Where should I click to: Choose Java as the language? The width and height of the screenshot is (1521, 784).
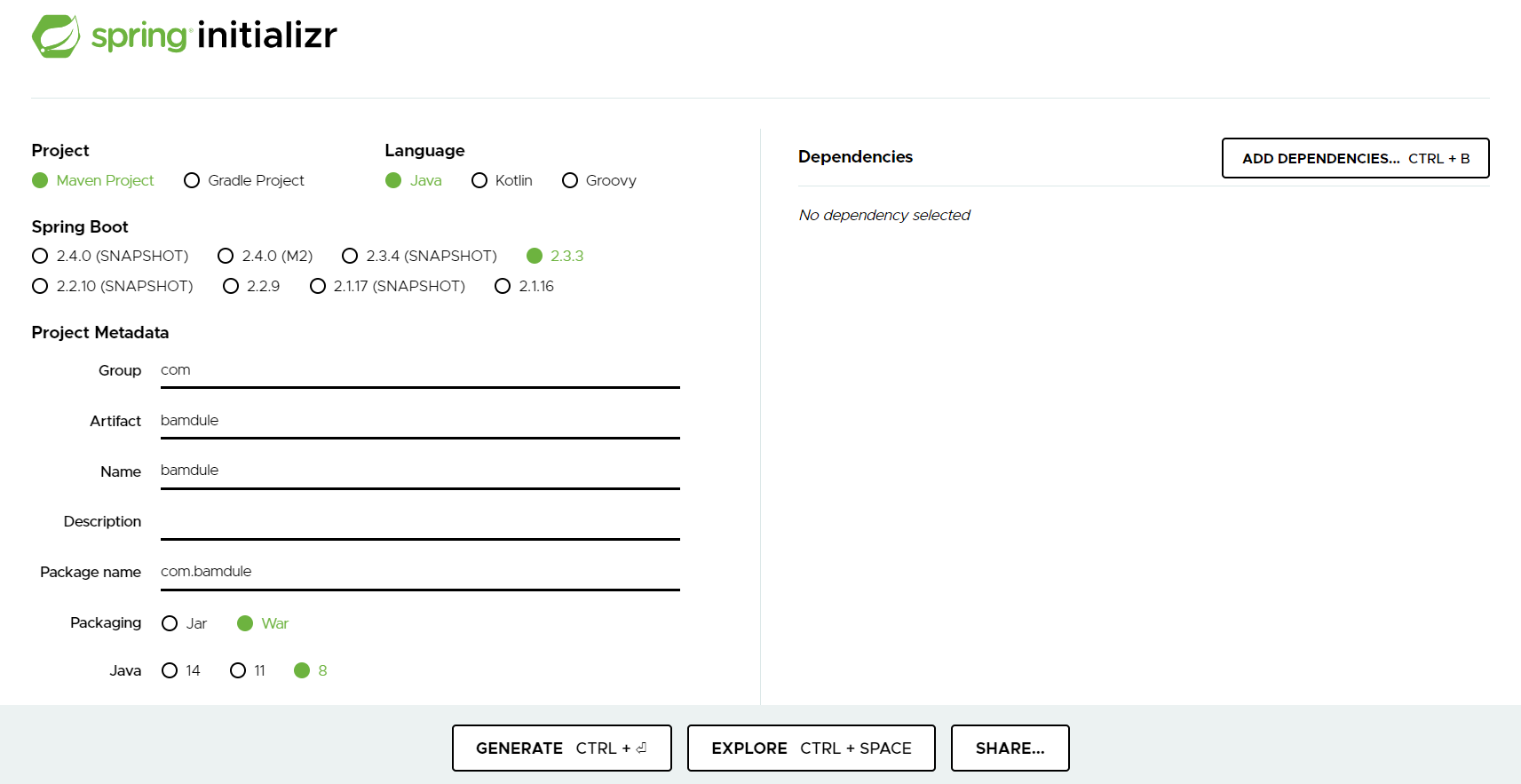(x=414, y=180)
